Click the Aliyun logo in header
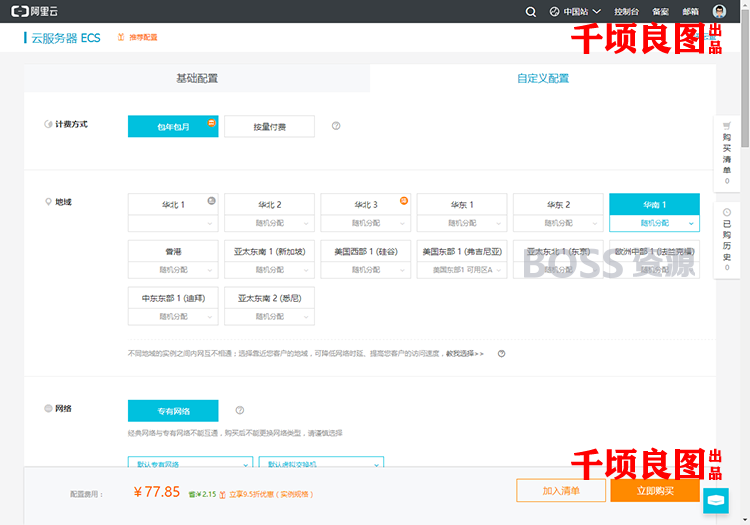This screenshot has width=750, height=525. pyautogui.click(x=34, y=11)
